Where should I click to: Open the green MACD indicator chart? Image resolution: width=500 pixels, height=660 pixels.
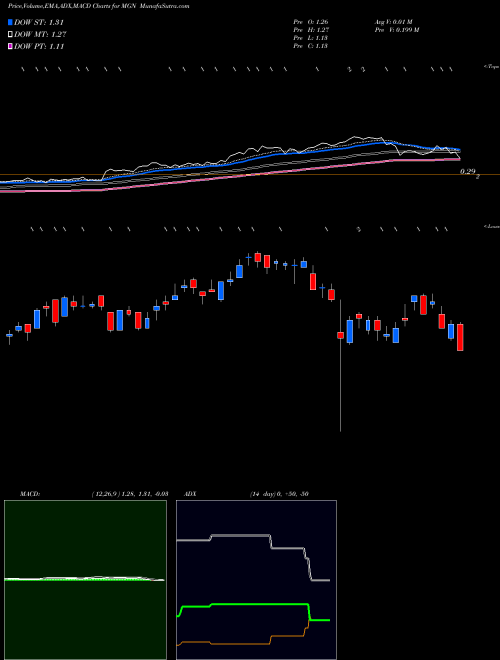(85, 580)
